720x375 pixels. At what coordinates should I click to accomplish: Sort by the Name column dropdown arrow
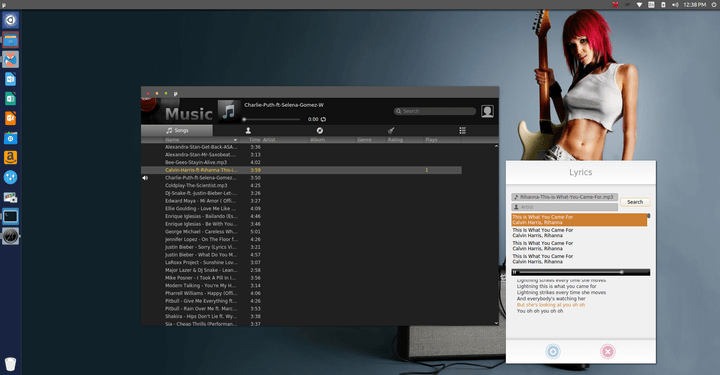tap(235, 140)
